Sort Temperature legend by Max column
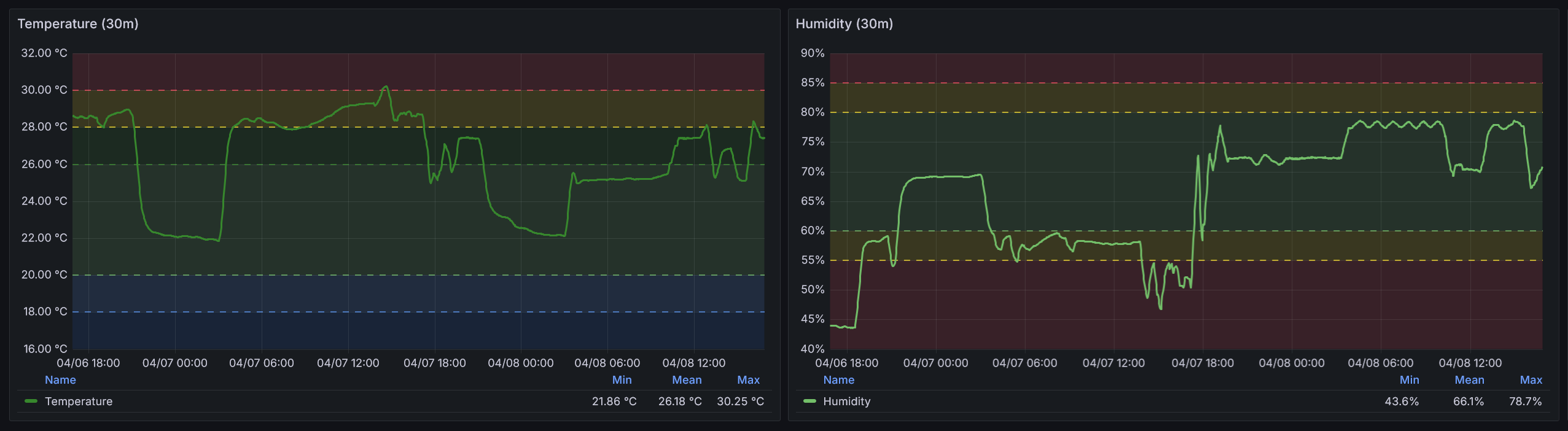 tap(748, 380)
